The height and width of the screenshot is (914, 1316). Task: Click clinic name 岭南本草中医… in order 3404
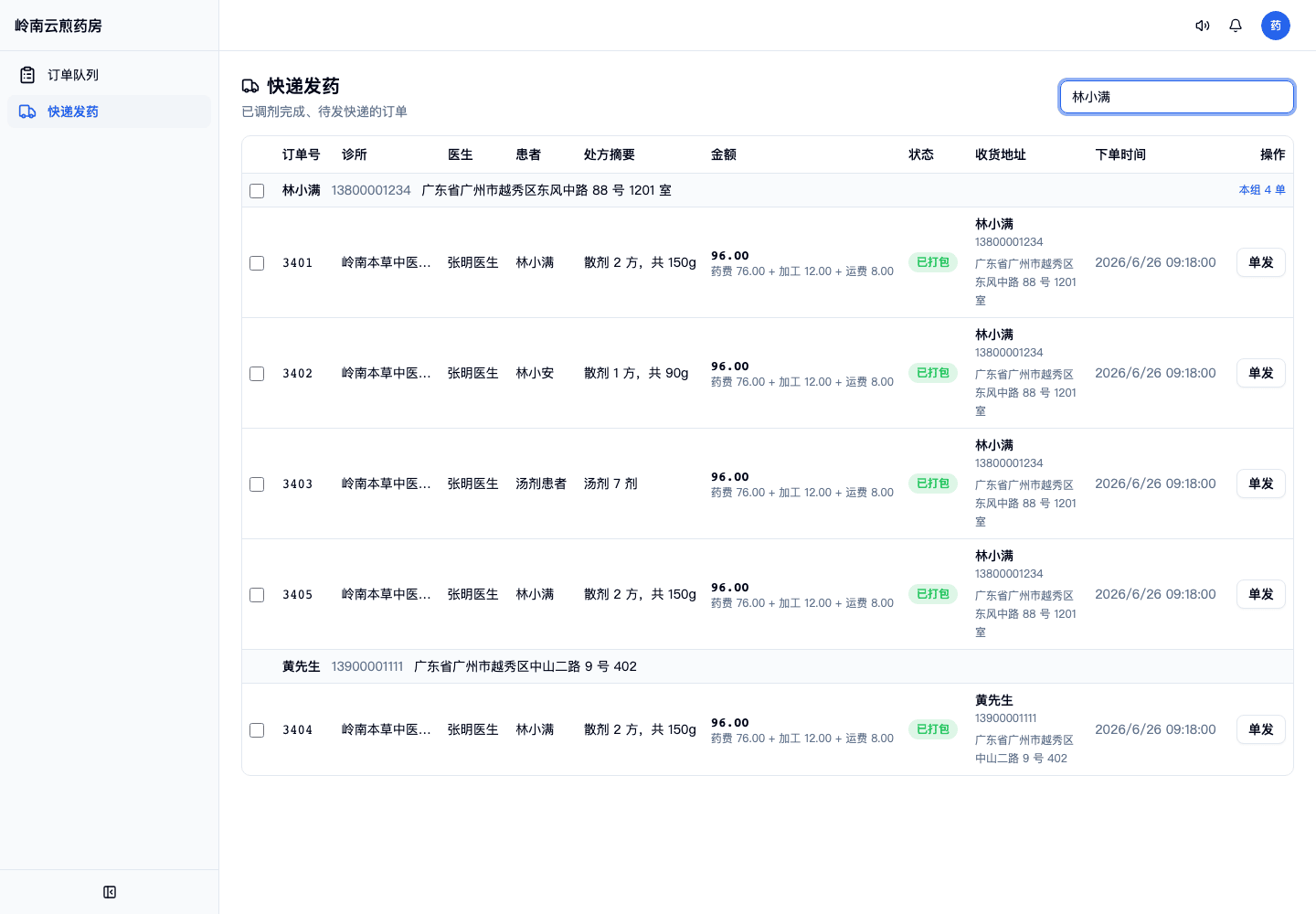[x=387, y=729]
